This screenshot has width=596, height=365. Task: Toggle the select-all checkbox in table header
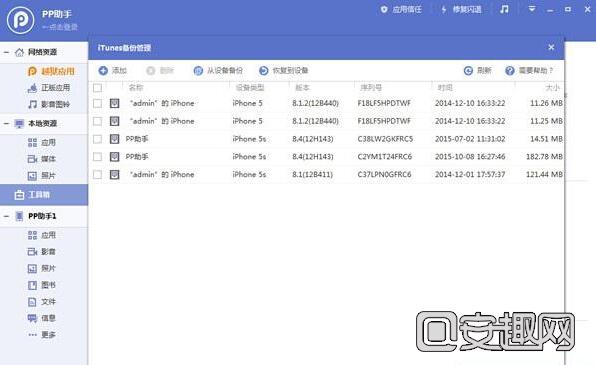98,88
